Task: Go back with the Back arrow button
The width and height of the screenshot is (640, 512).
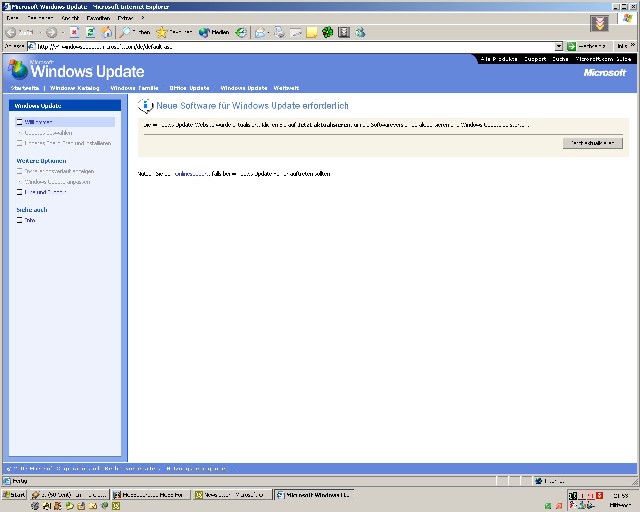Action: pos(20,32)
